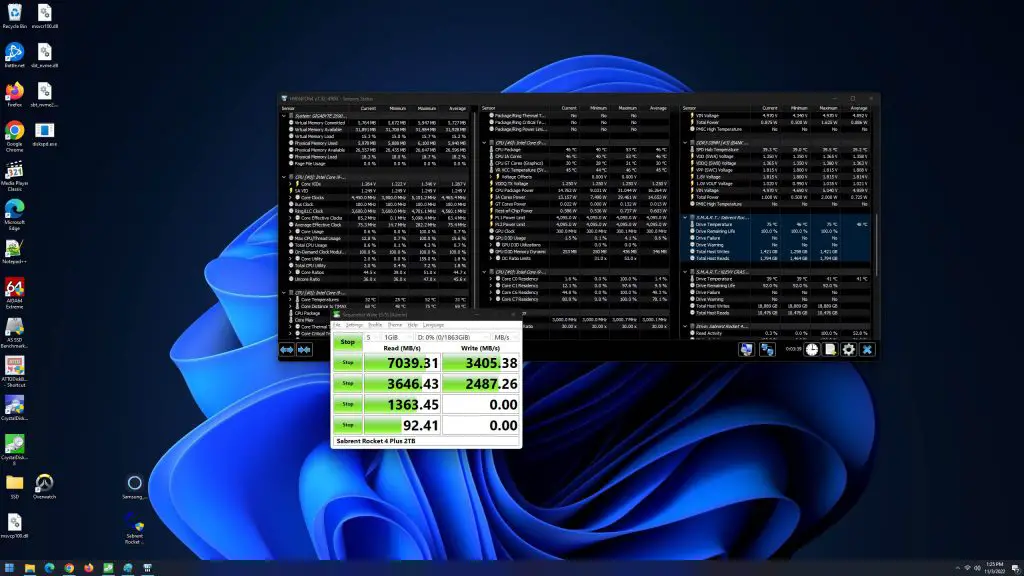Click HWiNFO logging sheet icon
Image resolution: width=1024 pixels, height=576 pixels.
(x=829, y=350)
